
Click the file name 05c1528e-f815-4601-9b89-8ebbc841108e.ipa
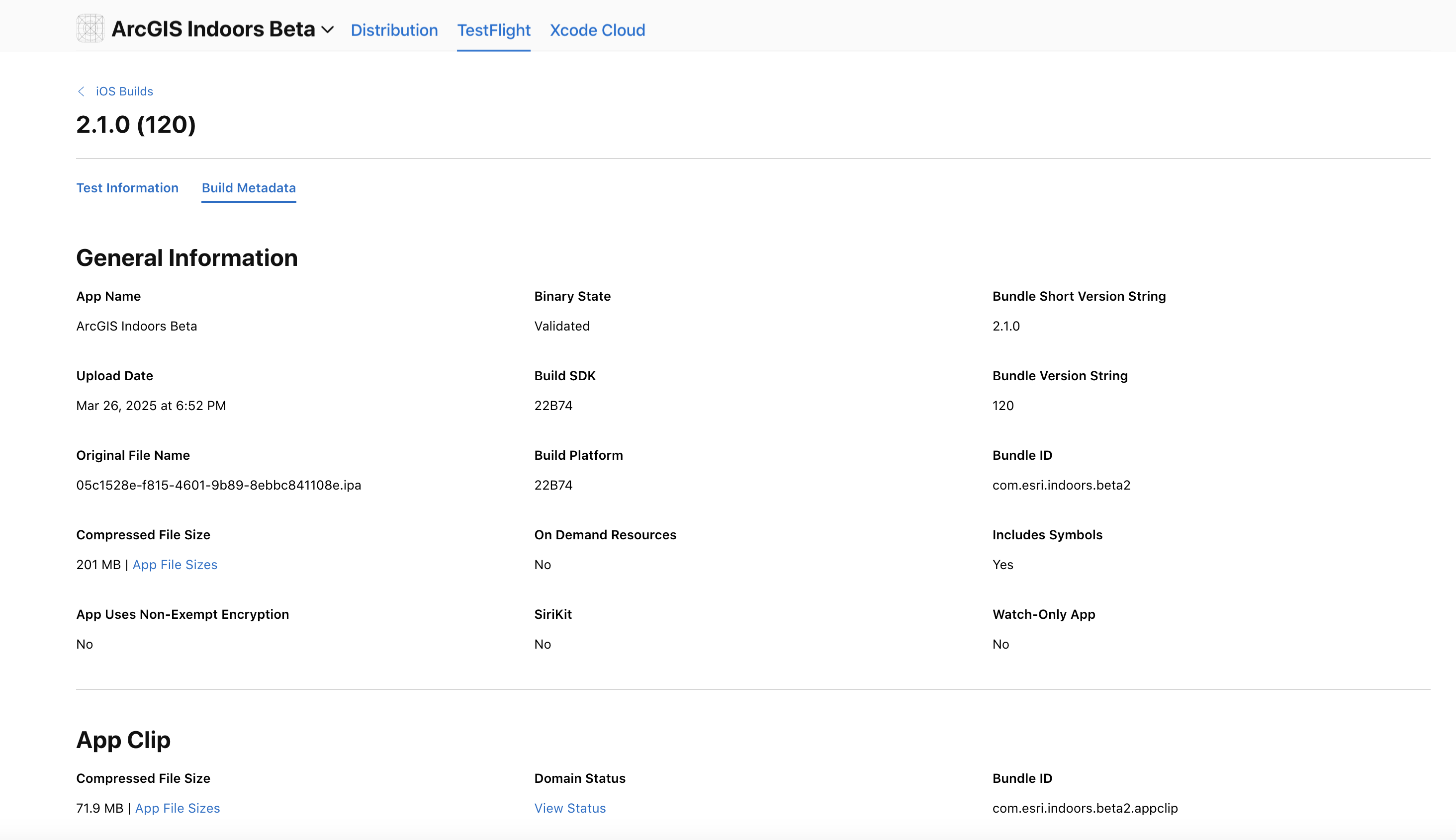click(219, 485)
